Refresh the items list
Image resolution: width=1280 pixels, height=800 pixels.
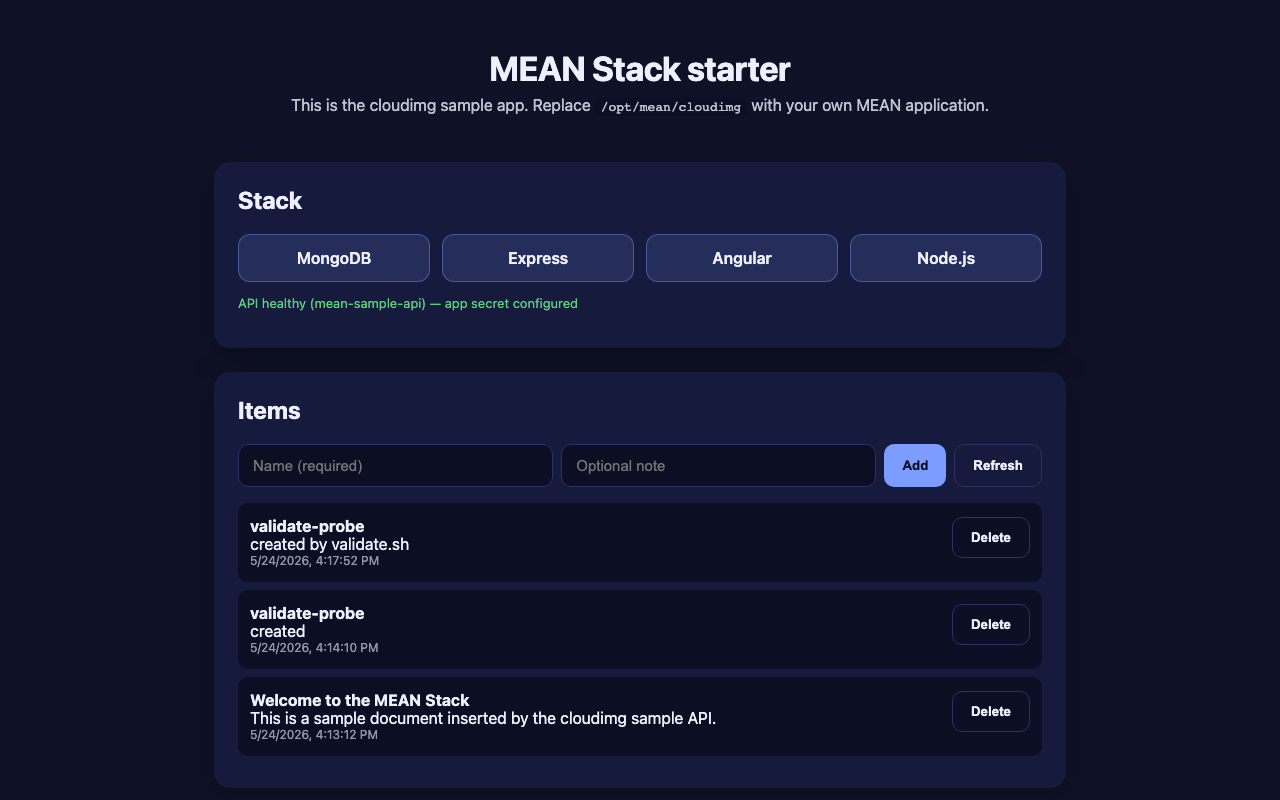coord(998,465)
